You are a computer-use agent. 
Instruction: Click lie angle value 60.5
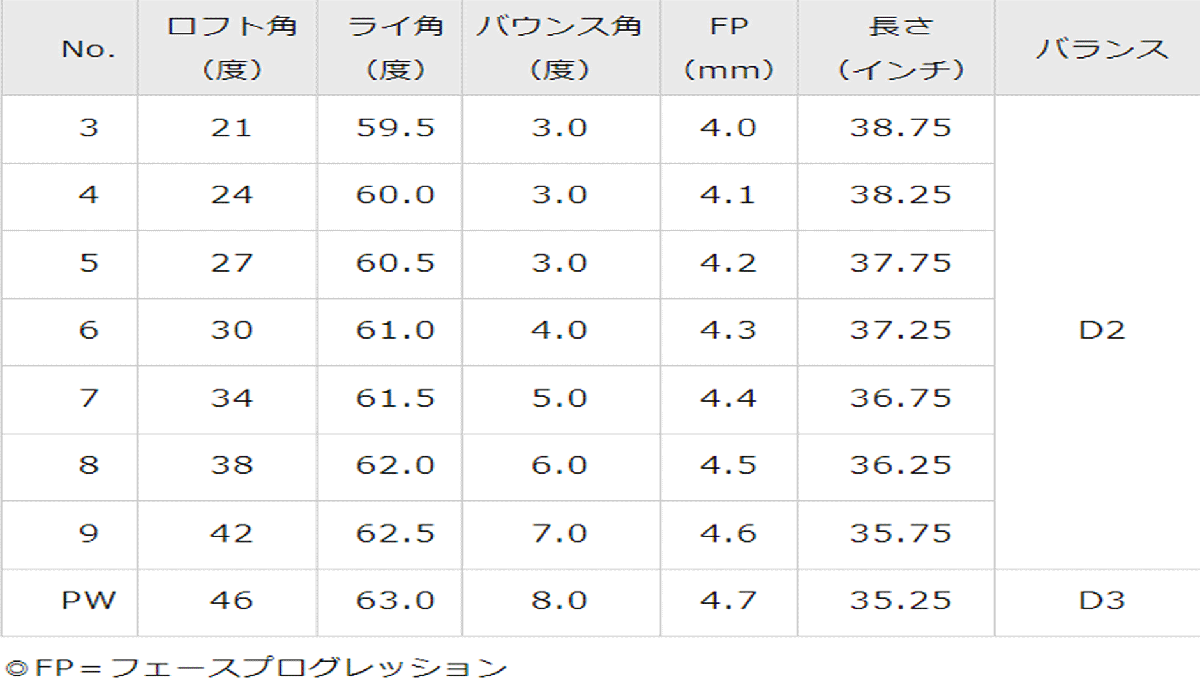tap(396, 263)
